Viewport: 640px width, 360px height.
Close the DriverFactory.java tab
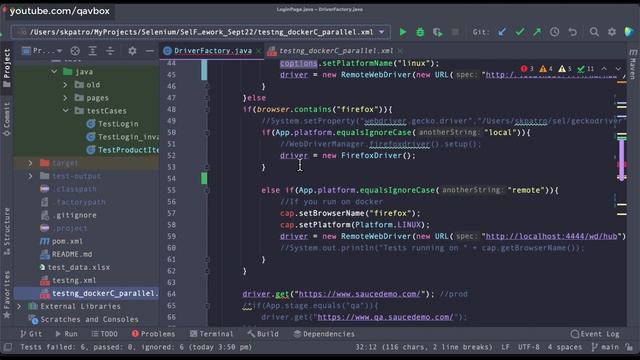pos(258,51)
